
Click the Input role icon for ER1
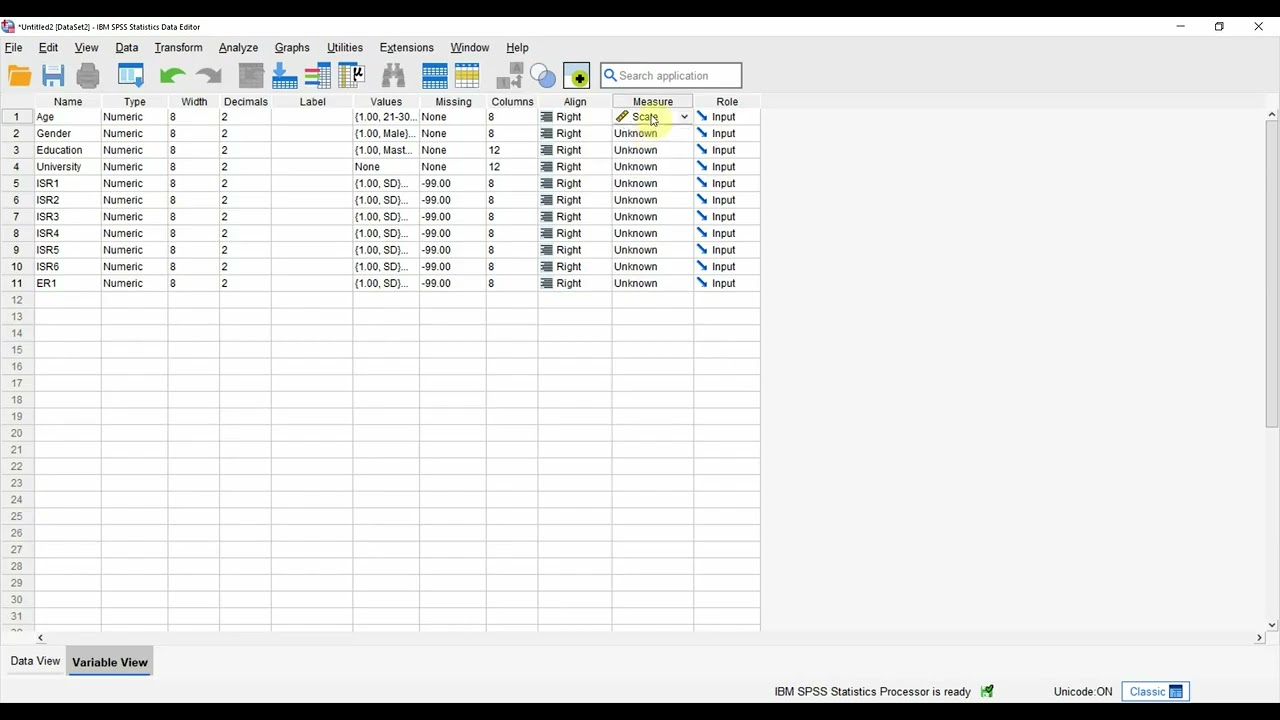(x=702, y=284)
